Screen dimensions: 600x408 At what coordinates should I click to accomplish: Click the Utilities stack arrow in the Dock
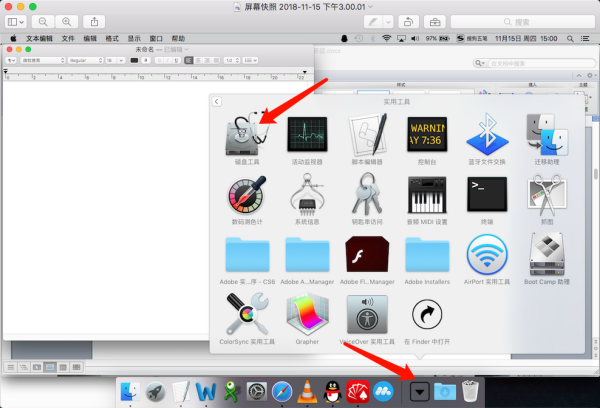(x=420, y=390)
